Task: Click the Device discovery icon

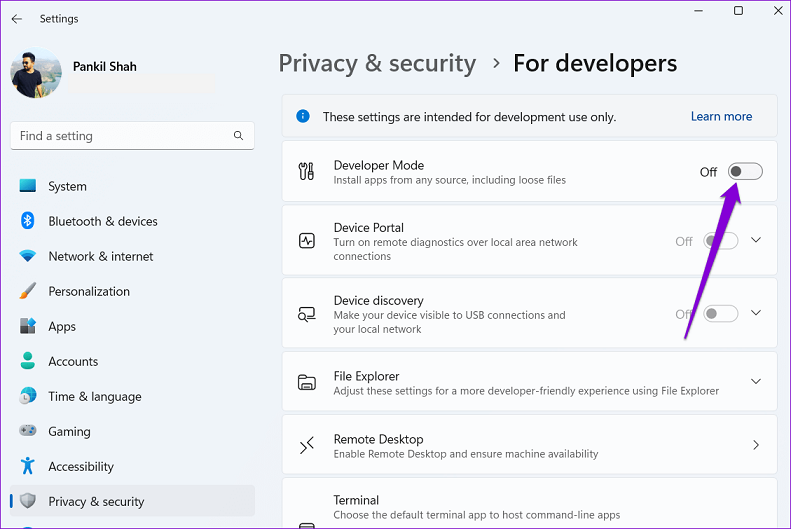Action: 307,314
